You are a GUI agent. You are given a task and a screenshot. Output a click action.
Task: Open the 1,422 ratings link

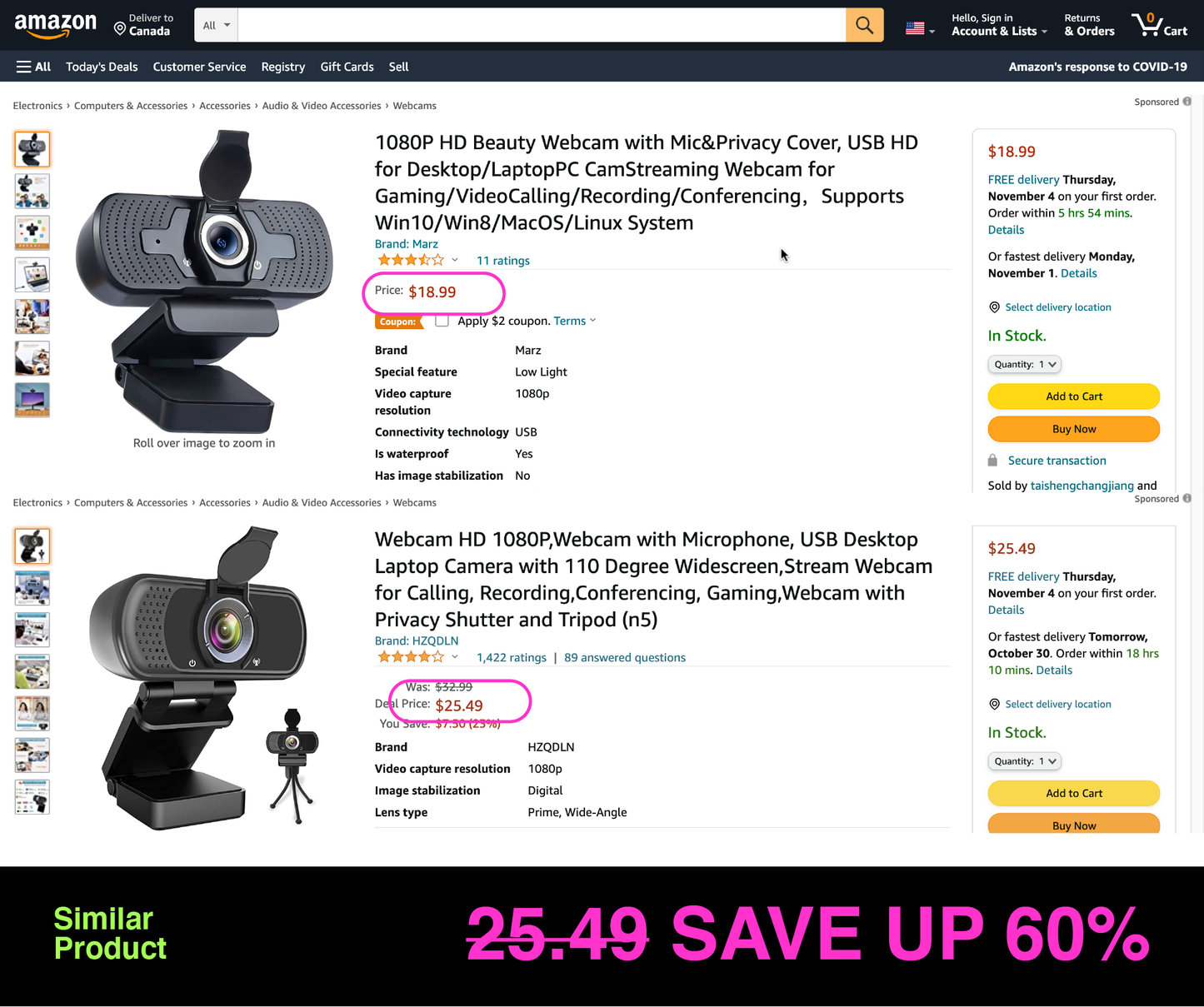(x=512, y=657)
